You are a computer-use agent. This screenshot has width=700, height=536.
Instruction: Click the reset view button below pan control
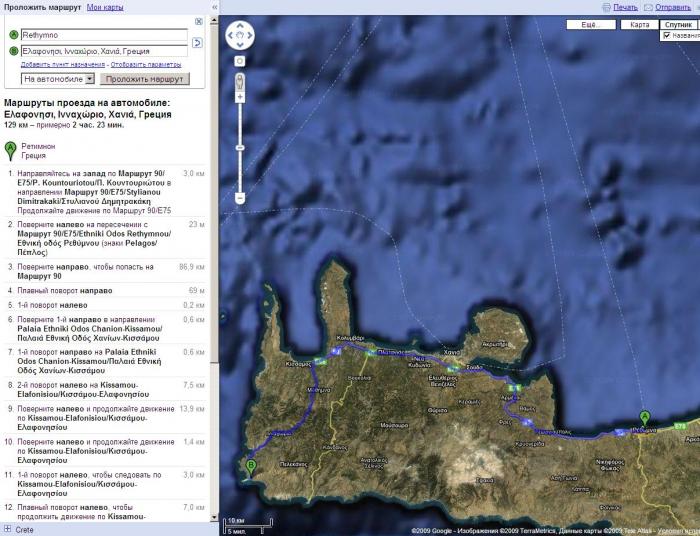[240, 61]
